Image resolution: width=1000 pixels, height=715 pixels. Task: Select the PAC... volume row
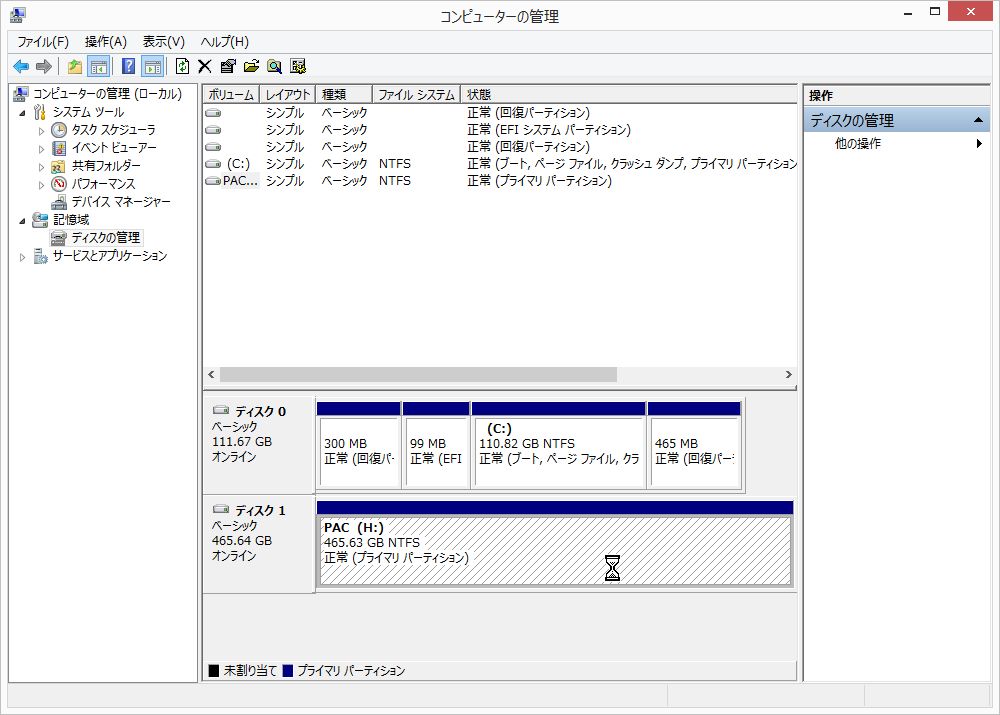click(500, 181)
